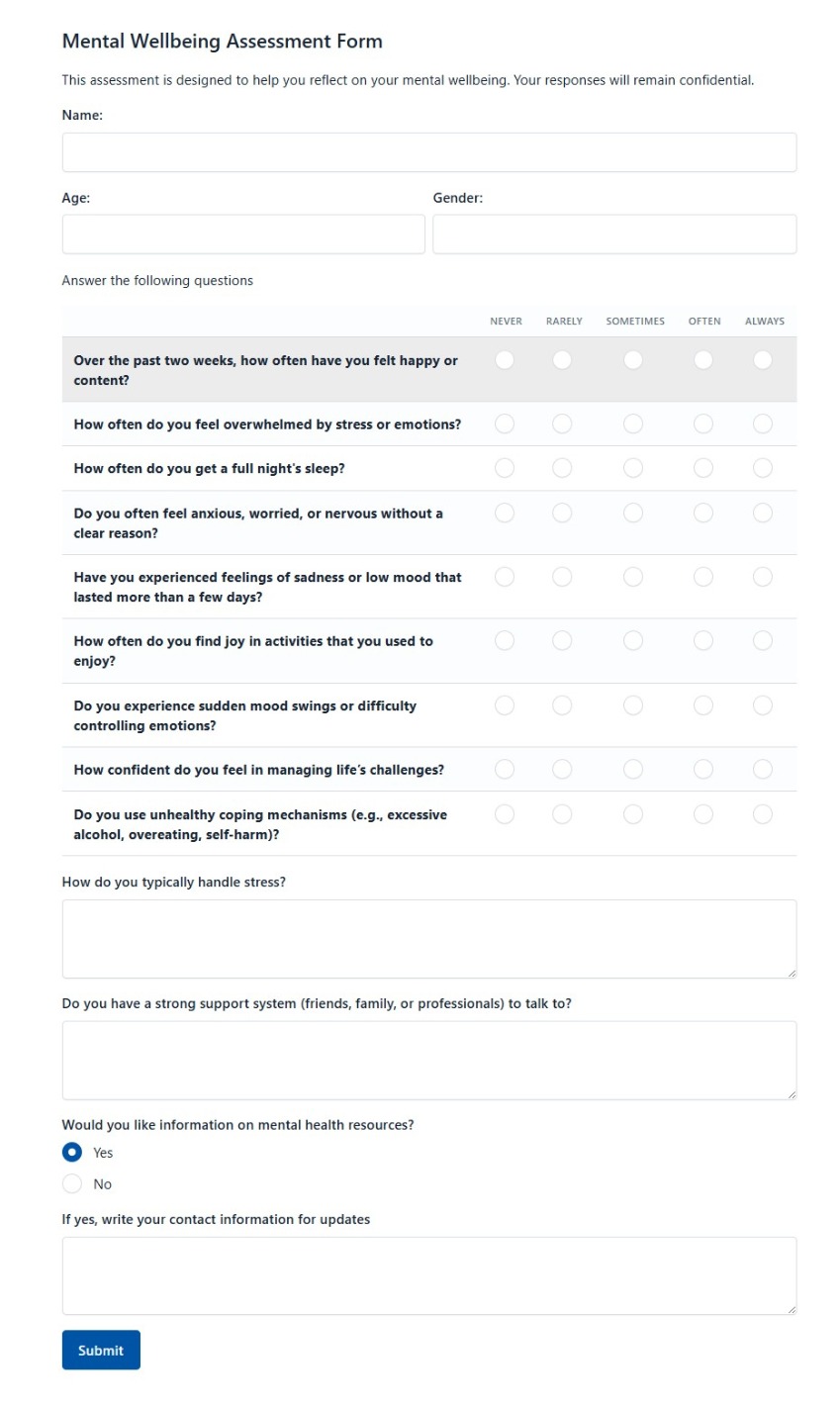The height and width of the screenshot is (1406, 840).
Task: Click the support system response box
Action: point(429,1059)
